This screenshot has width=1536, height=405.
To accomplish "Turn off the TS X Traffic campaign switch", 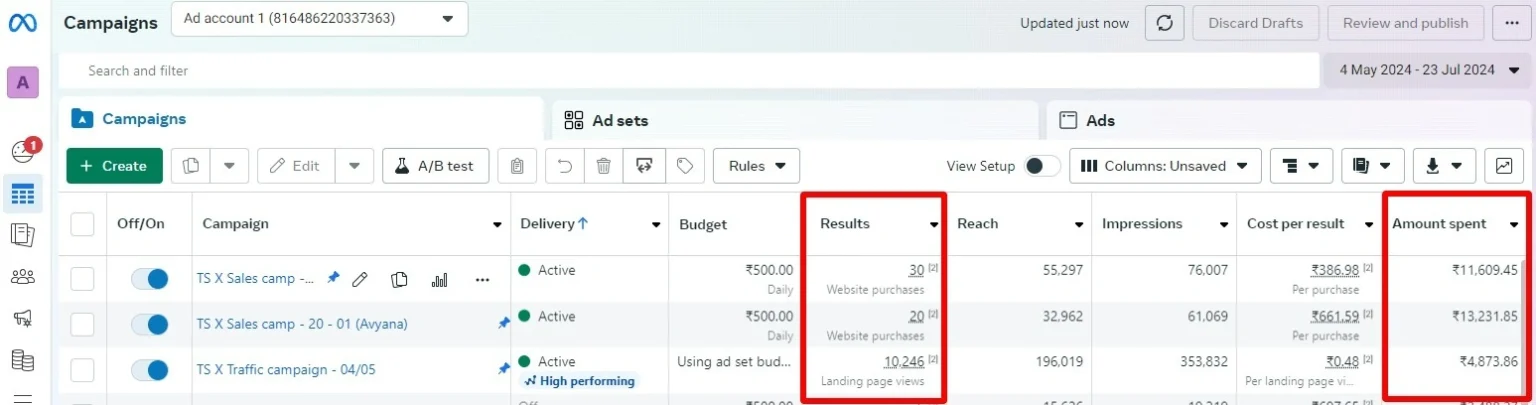I will (150, 370).
